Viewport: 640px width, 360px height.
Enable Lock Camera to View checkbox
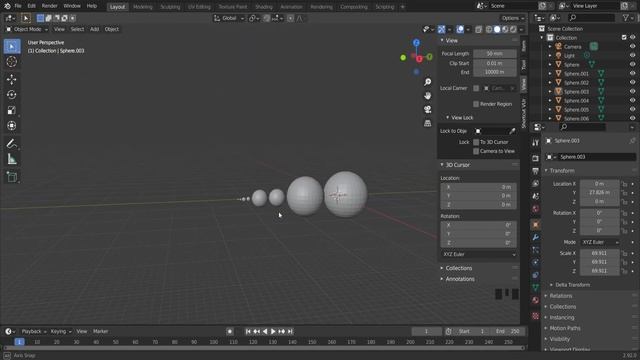coord(476,151)
